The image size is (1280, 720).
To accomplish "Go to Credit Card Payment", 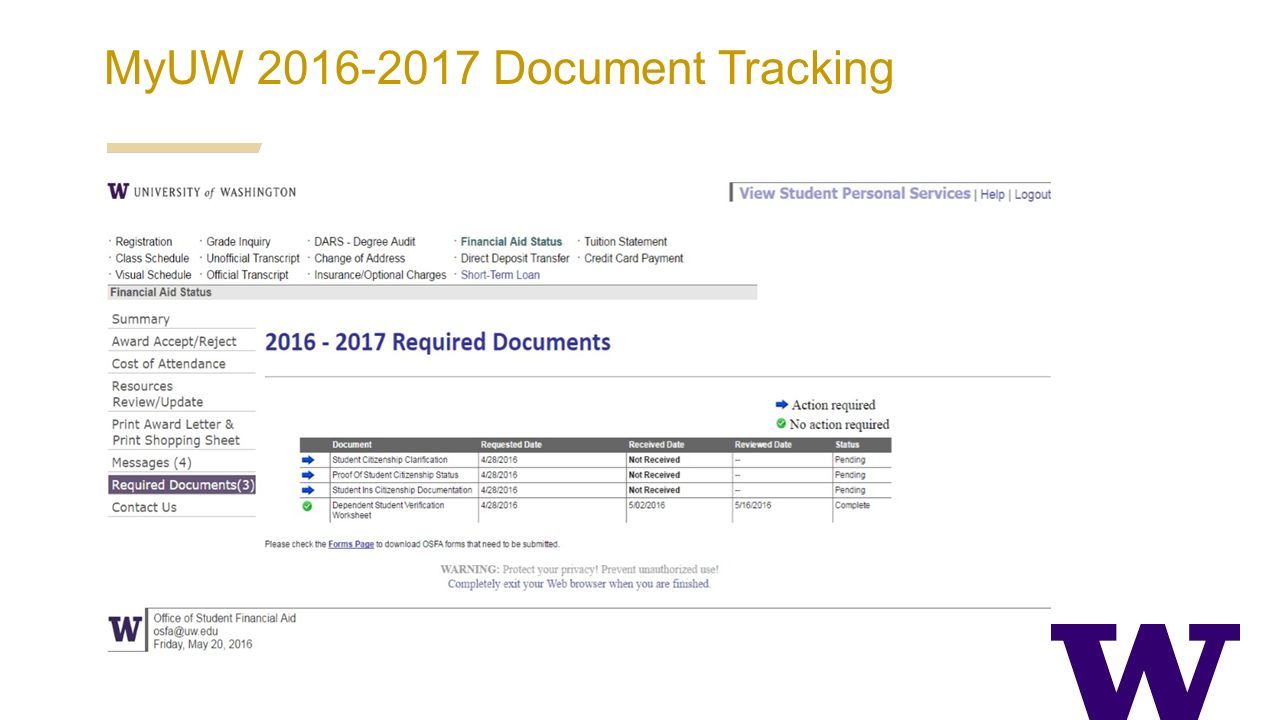I will [634, 258].
